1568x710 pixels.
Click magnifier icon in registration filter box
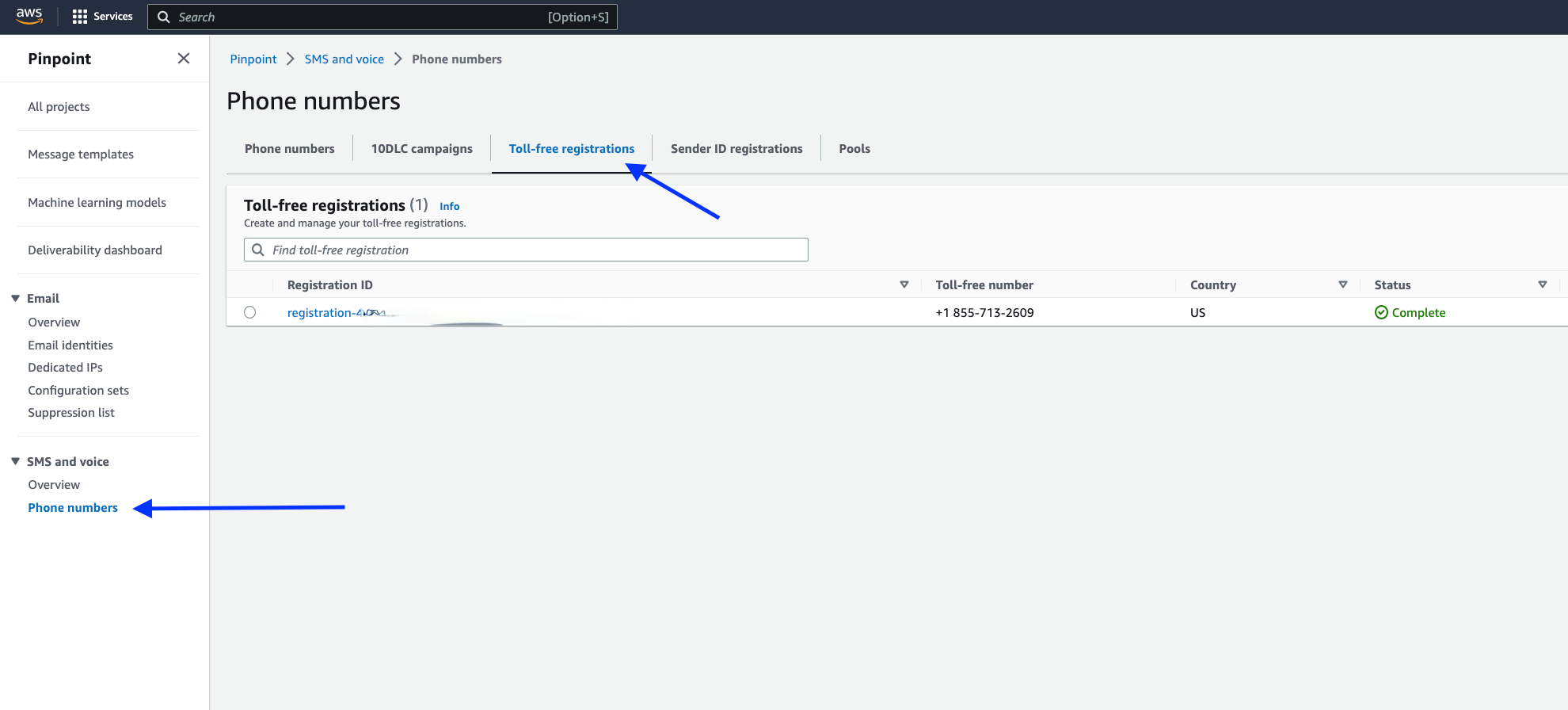(258, 250)
